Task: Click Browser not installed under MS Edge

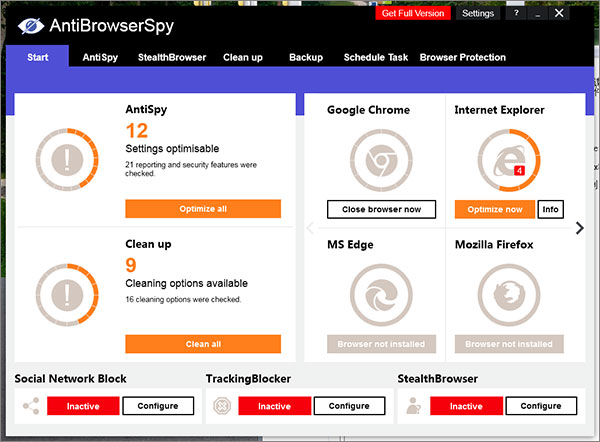Action: point(382,344)
